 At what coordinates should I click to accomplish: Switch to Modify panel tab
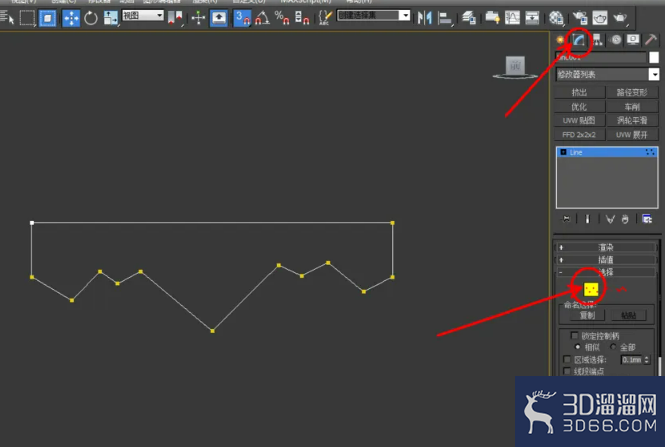579,40
